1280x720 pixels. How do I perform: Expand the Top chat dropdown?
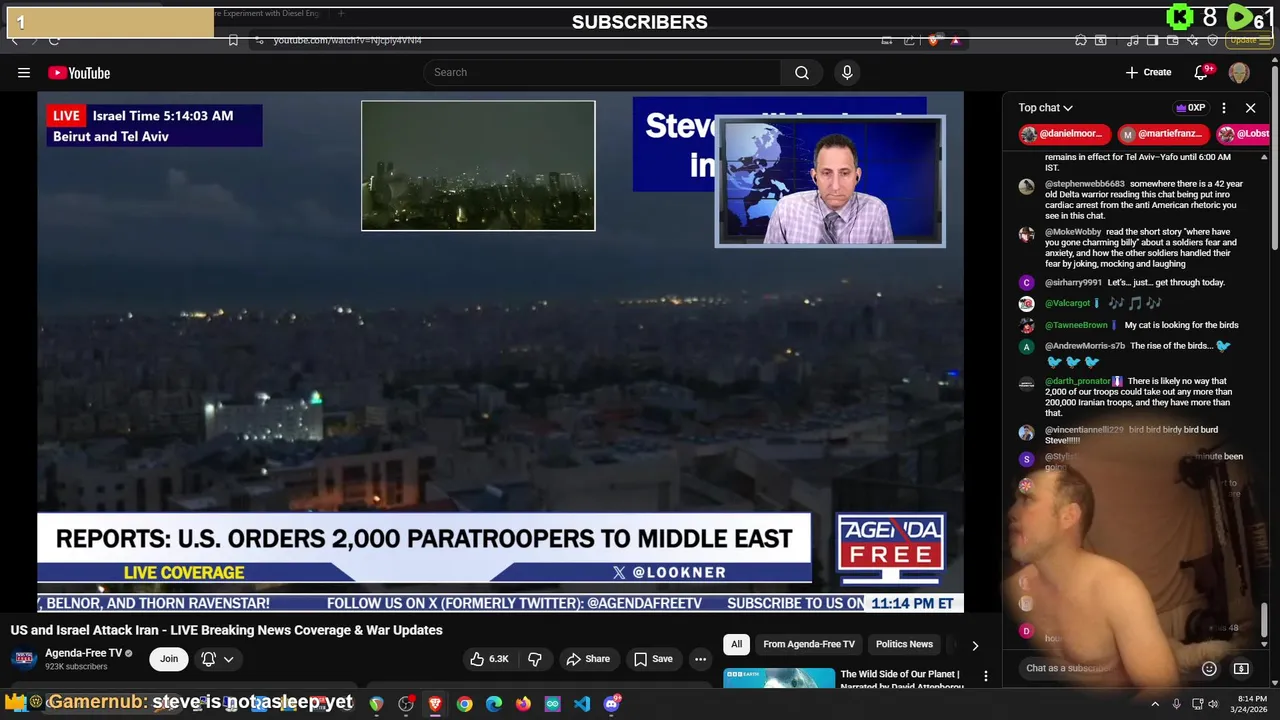pyautogui.click(x=1045, y=107)
